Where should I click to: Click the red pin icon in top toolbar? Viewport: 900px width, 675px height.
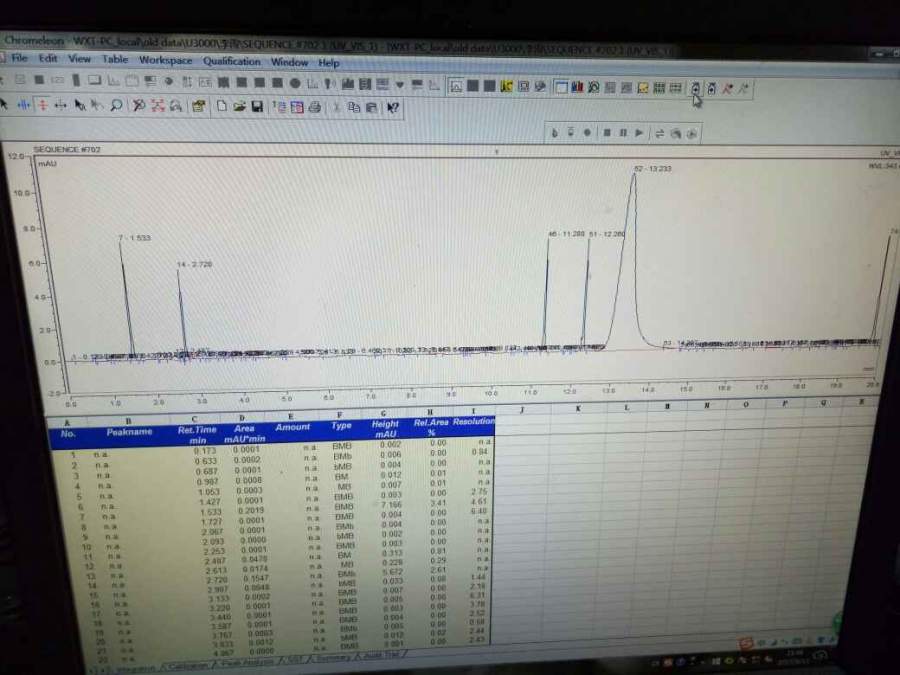(x=728, y=88)
